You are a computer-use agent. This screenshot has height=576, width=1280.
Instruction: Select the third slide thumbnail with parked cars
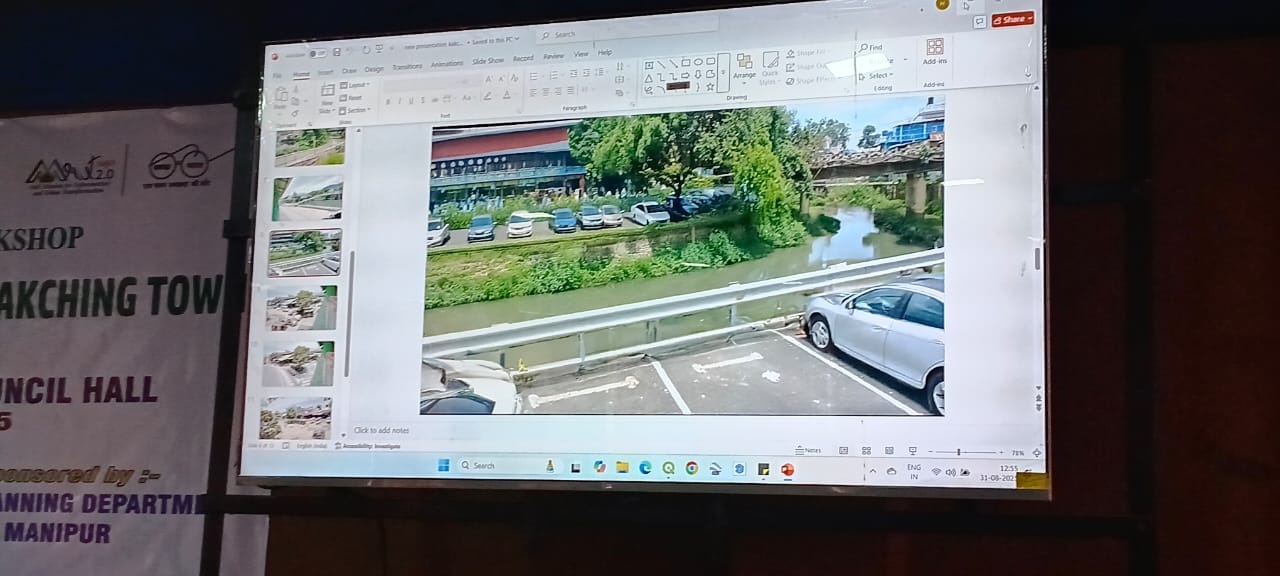tap(306, 252)
